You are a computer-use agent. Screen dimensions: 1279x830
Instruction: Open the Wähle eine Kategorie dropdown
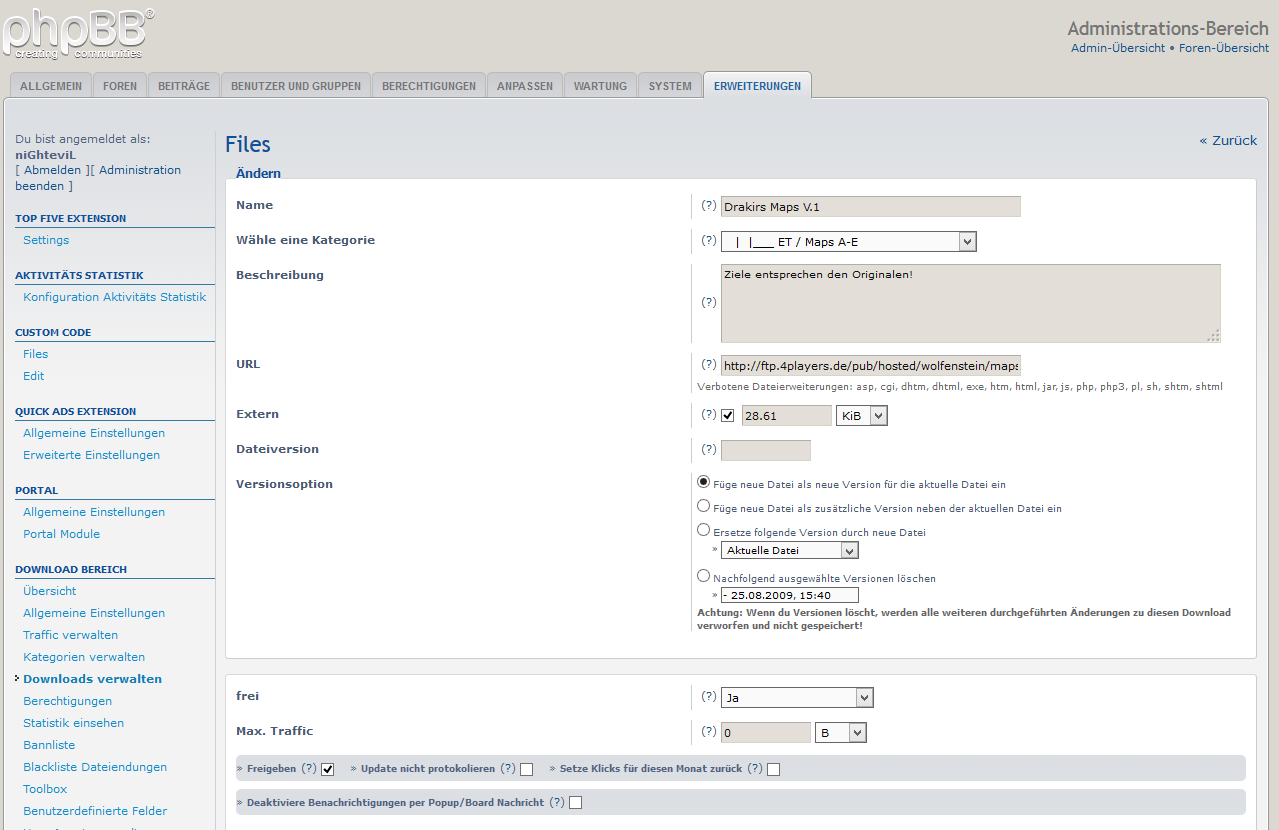pyautogui.click(x=848, y=241)
